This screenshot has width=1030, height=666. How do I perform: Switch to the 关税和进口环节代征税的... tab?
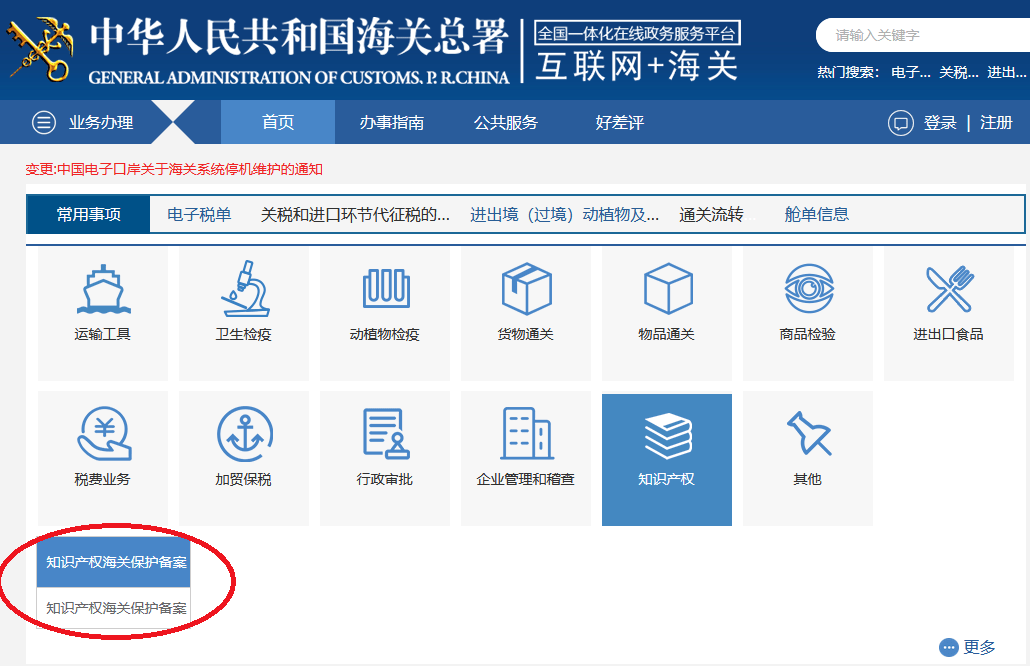(x=355, y=215)
